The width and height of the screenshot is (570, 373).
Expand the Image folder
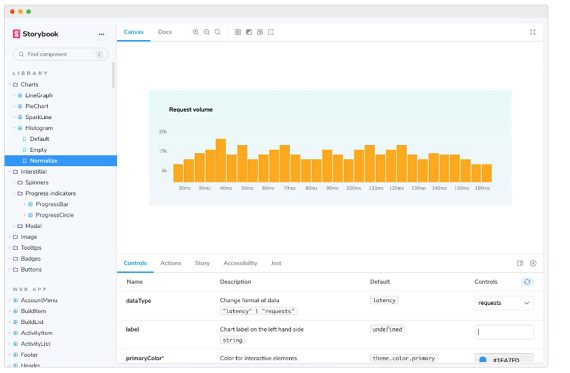(x=10, y=237)
